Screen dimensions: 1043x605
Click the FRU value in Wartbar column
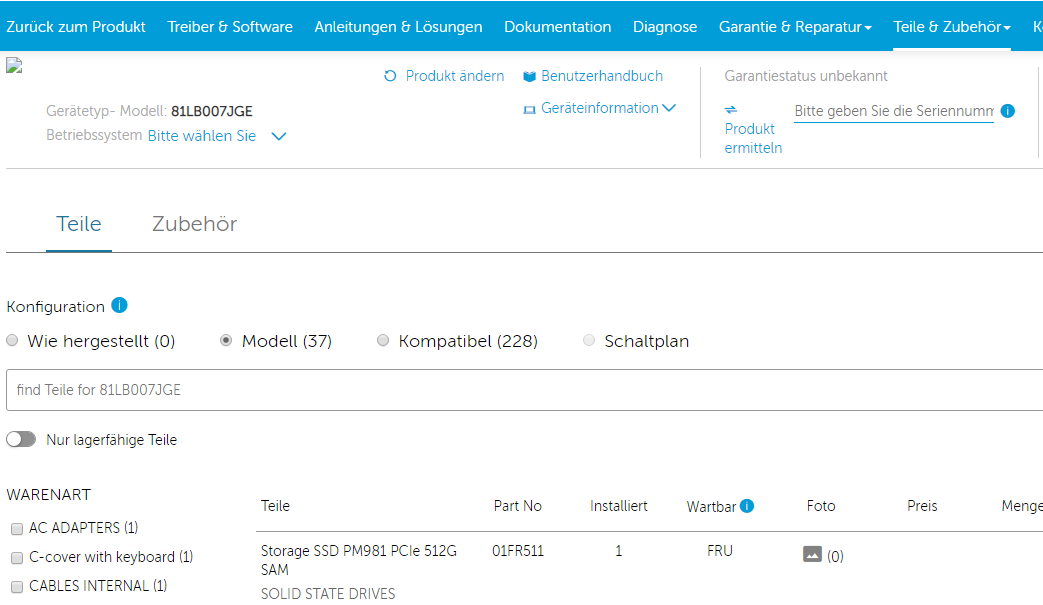click(x=720, y=550)
